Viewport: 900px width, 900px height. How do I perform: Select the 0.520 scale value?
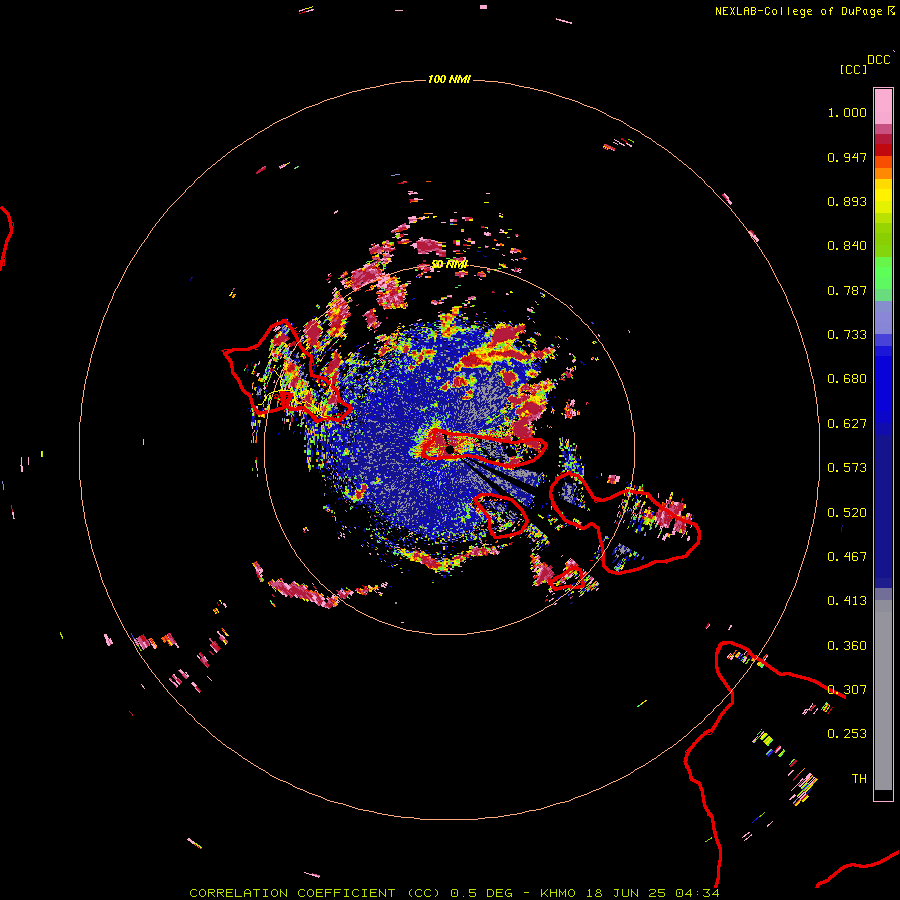click(847, 513)
